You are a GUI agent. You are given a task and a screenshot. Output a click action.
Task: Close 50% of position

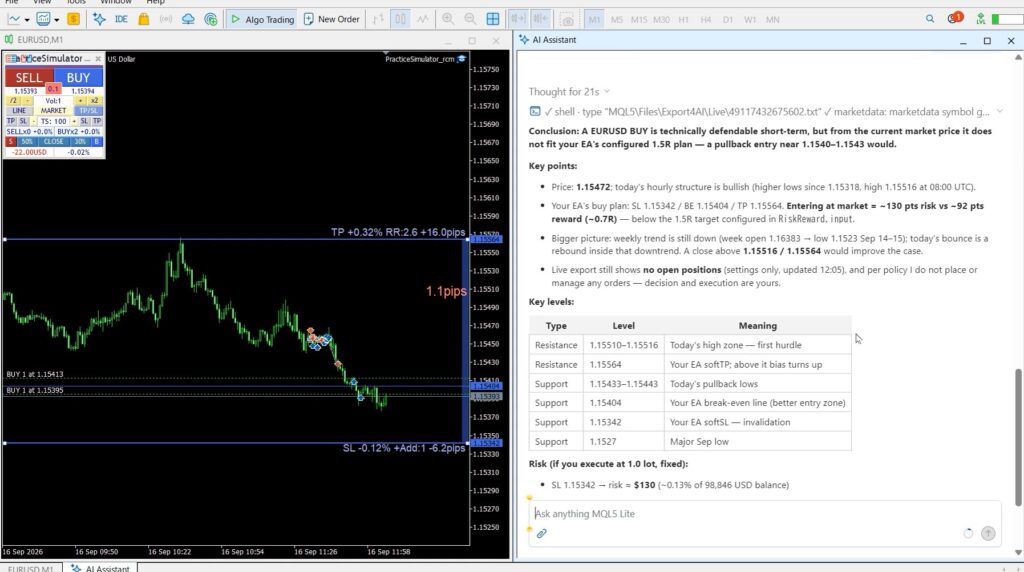[x=26, y=141]
